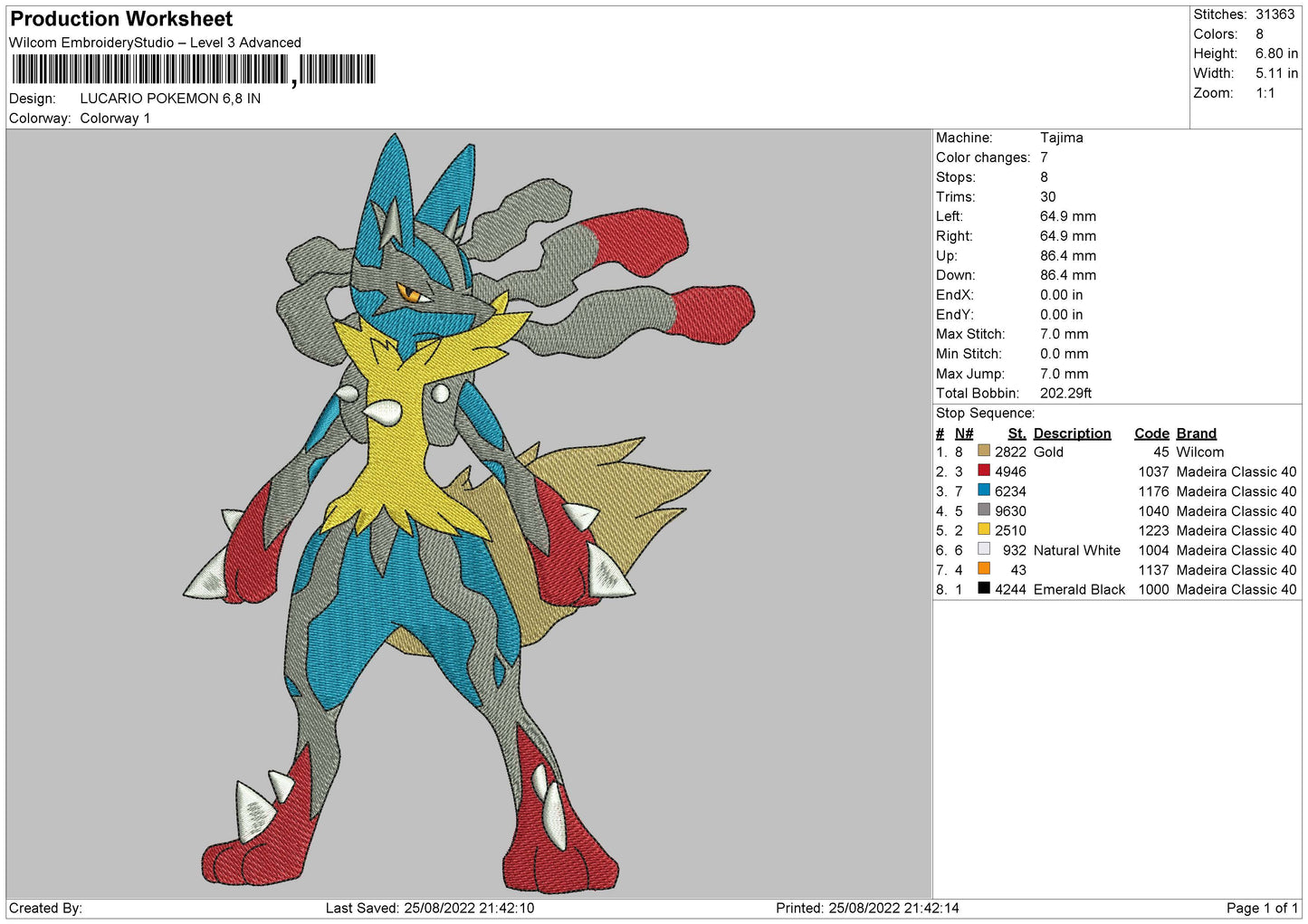Screen dimensions: 1308x924
Task: Click the Left value '64.9 mm'
Action: tap(1068, 216)
